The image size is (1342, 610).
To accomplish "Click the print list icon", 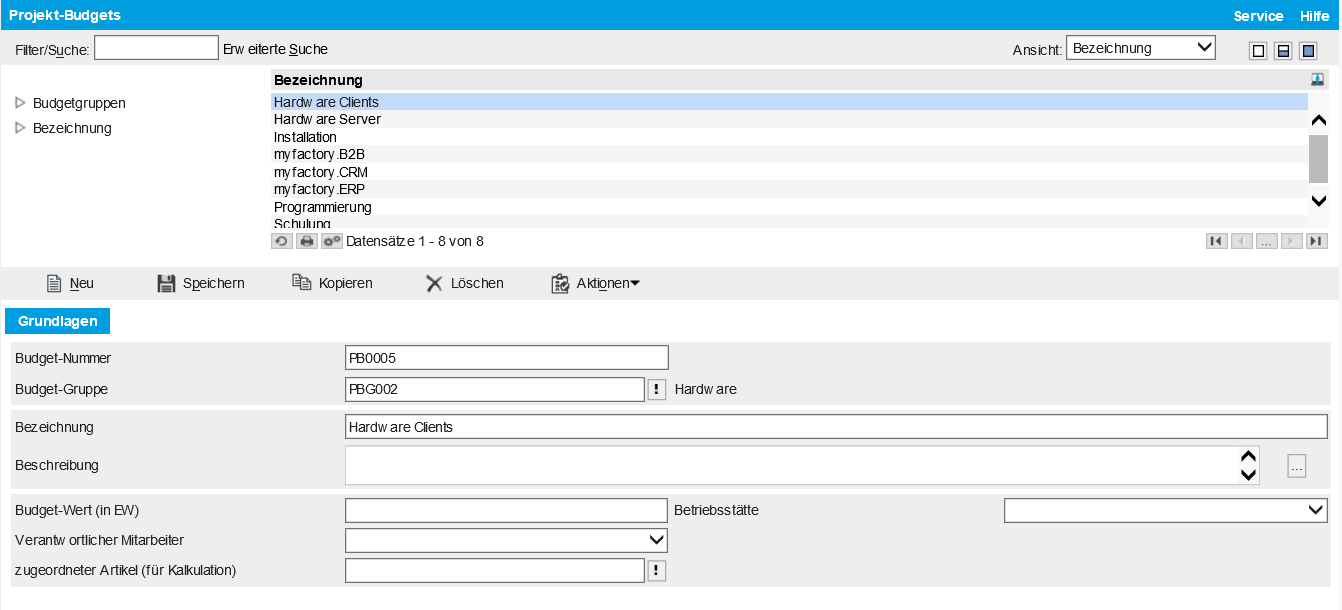I will [x=307, y=241].
